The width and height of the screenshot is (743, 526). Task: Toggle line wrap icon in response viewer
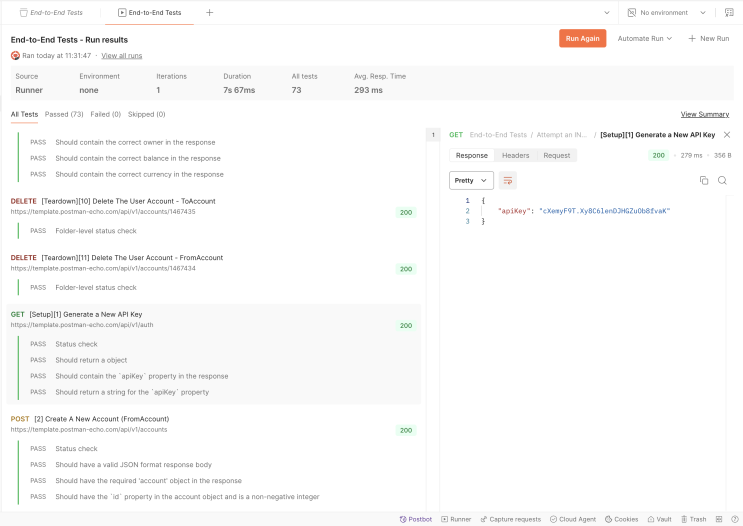pos(507,181)
